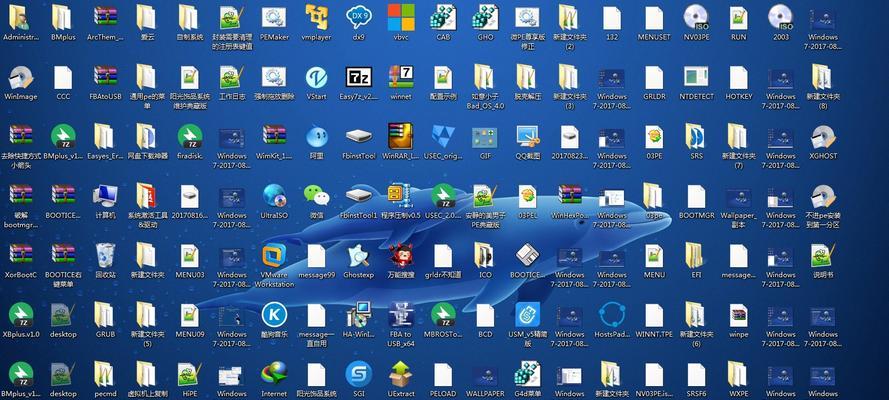This screenshot has height=400, width=889.
Task: Open the SGI icon
Action: (x=359, y=375)
